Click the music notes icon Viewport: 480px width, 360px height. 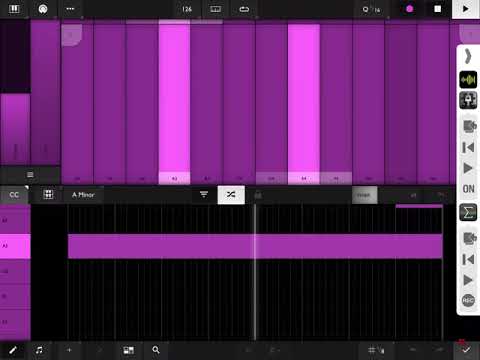(39, 350)
